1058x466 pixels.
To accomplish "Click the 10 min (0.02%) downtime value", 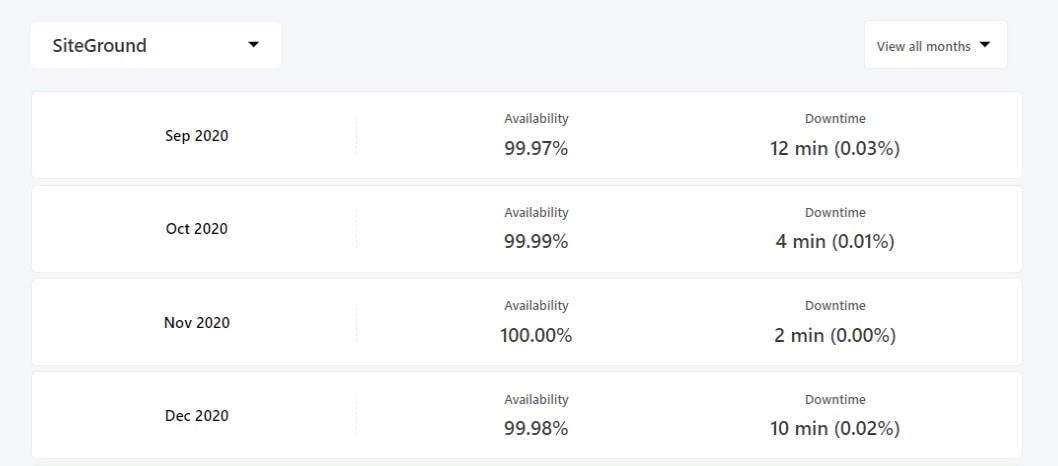I will click(x=835, y=428).
